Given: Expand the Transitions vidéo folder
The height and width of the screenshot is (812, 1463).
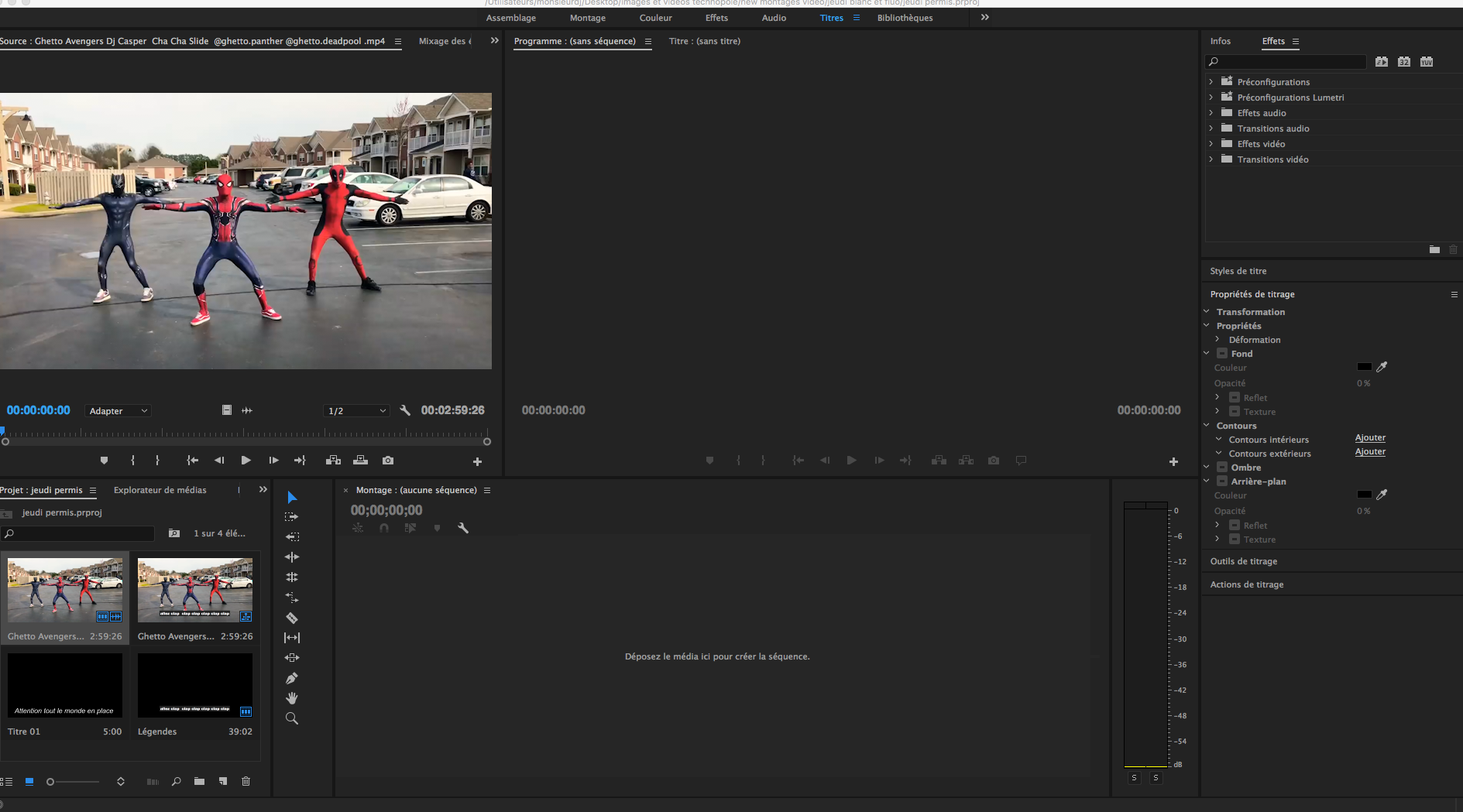Looking at the screenshot, I should pyautogui.click(x=1211, y=159).
